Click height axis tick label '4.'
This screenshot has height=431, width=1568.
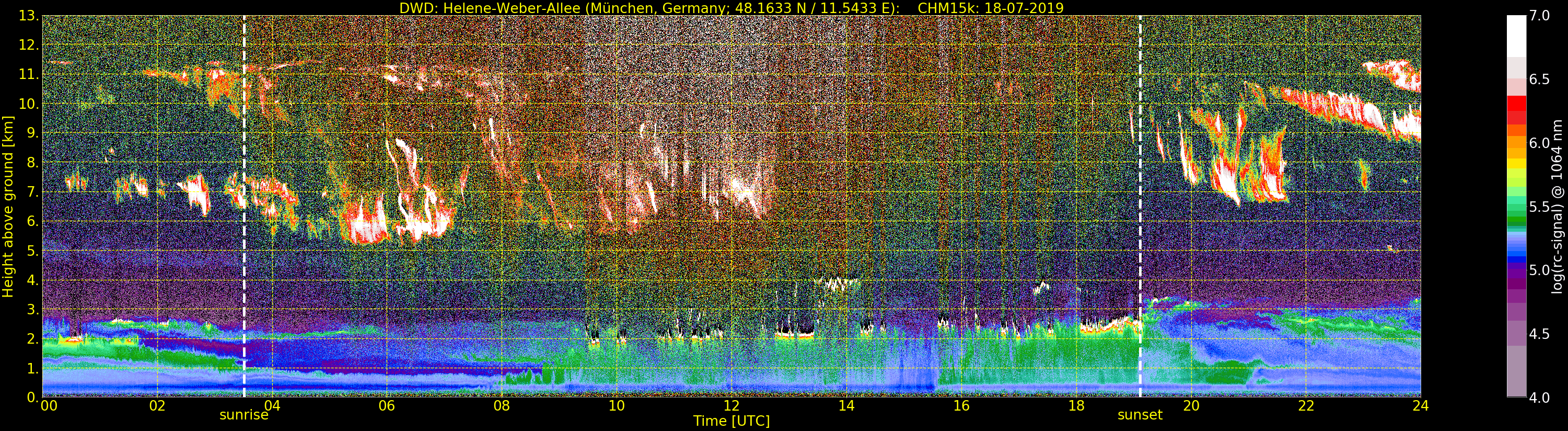click(32, 280)
